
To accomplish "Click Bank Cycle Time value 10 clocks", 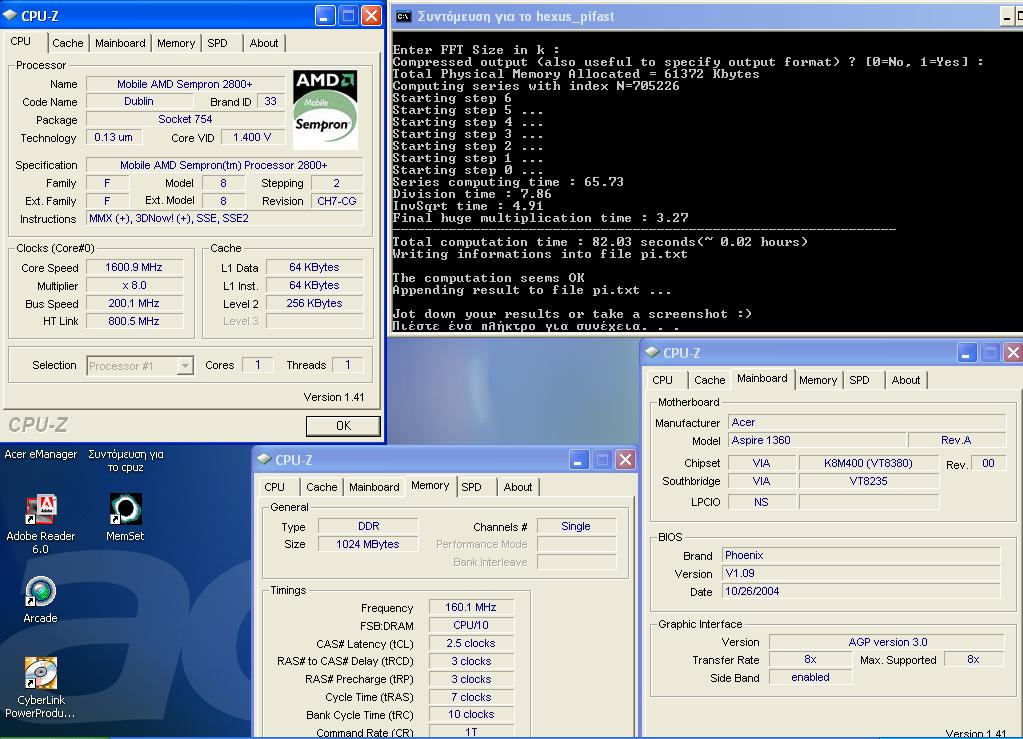I will [x=471, y=715].
